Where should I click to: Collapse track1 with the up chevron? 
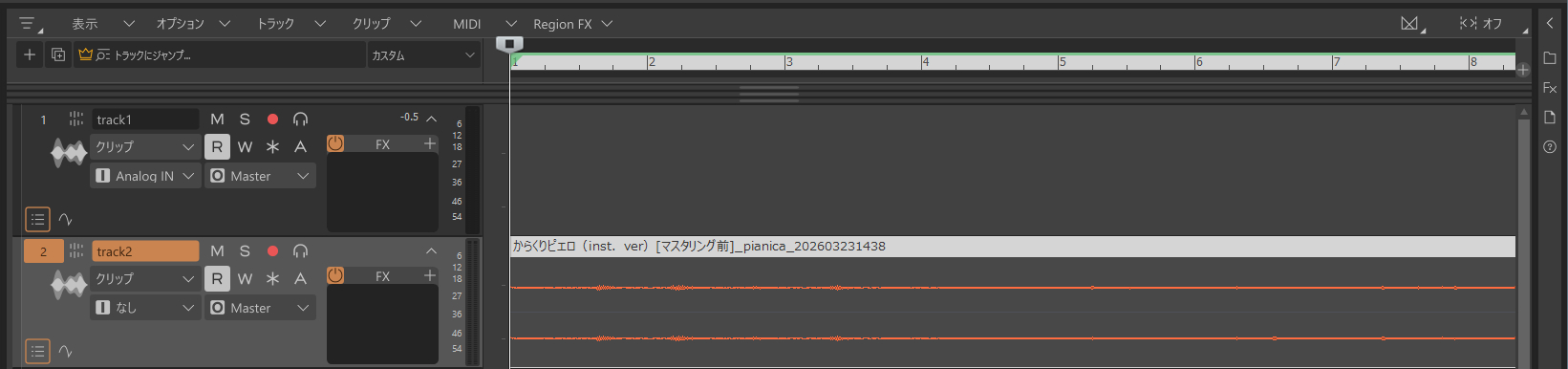tap(431, 119)
